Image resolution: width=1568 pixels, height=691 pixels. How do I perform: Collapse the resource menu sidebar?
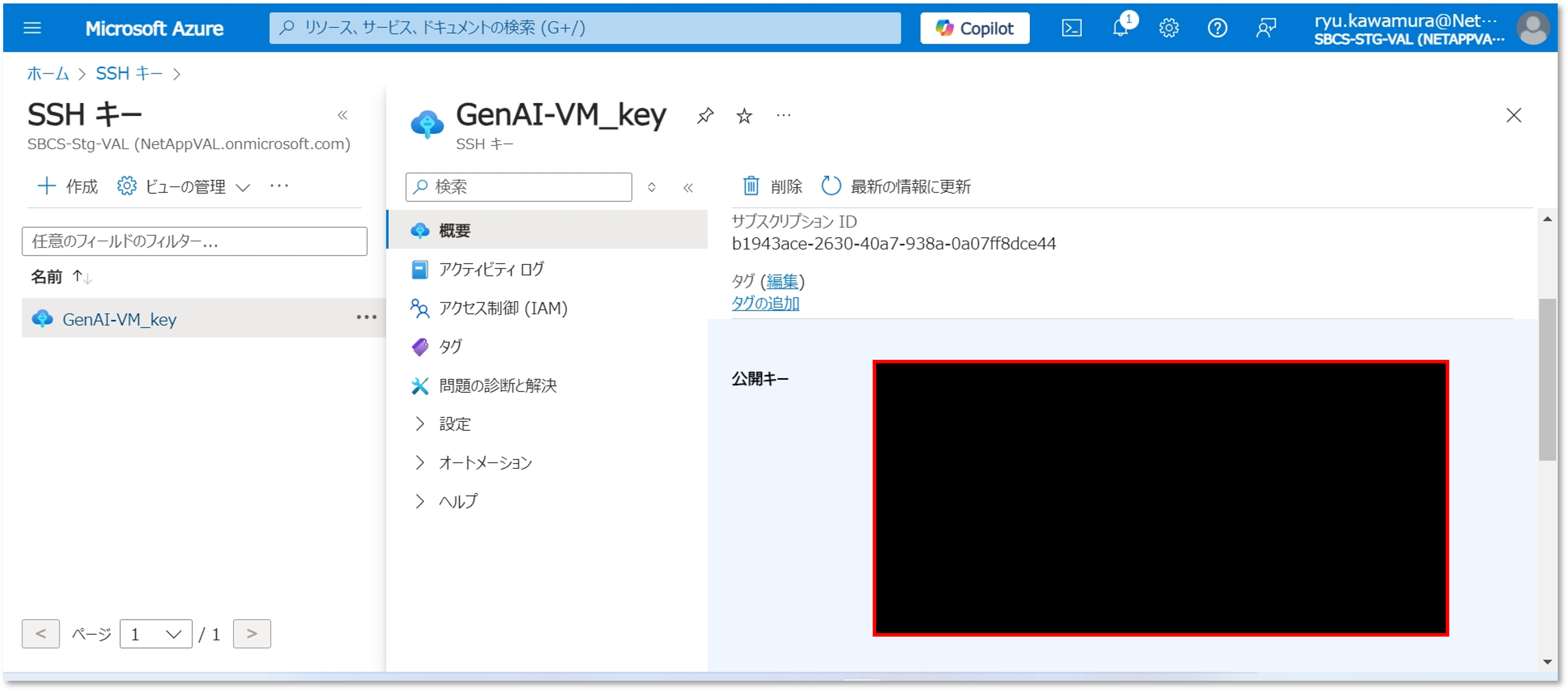688,187
